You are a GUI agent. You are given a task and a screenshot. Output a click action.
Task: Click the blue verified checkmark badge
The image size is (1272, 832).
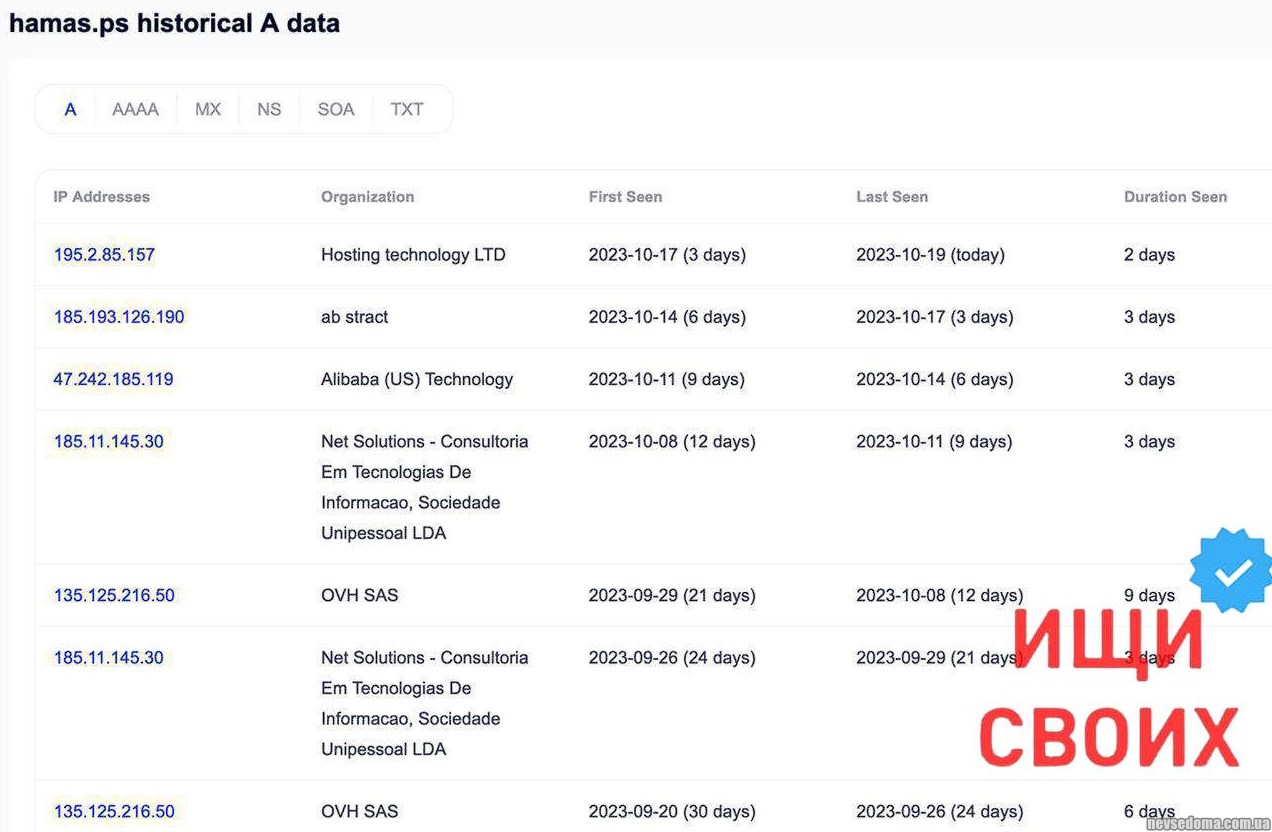(x=1232, y=570)
